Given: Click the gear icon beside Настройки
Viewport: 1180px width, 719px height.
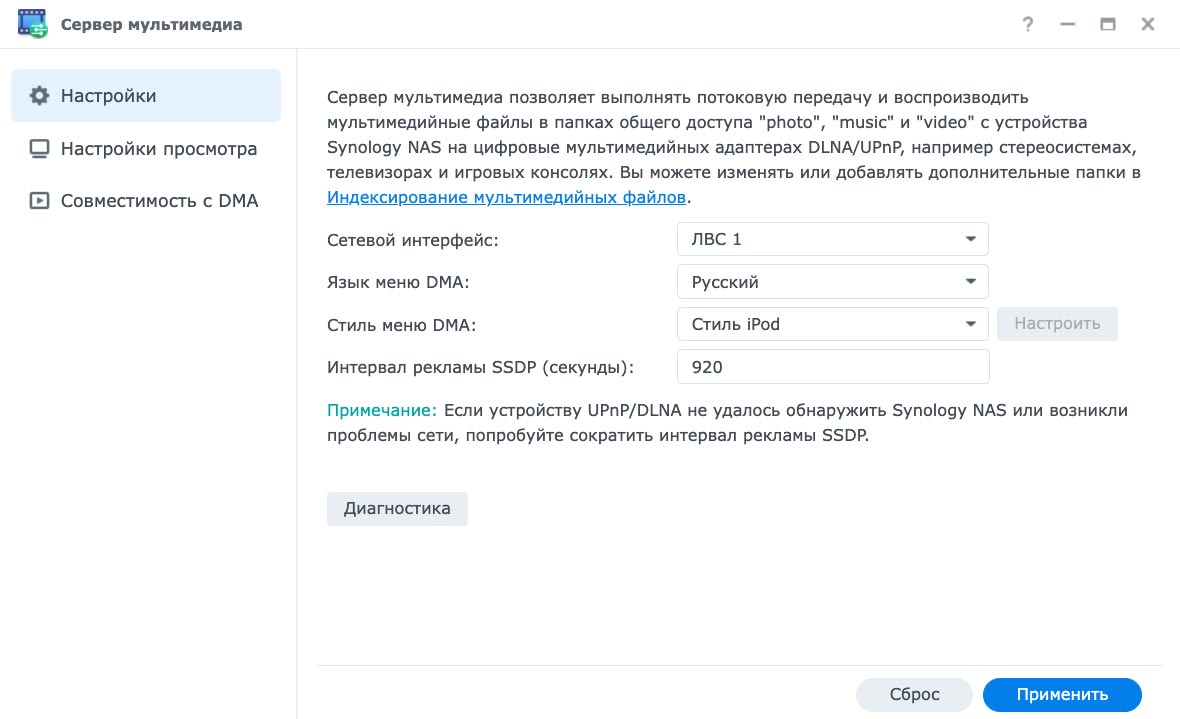Looking at the screenshot, I should coord(39,96).
